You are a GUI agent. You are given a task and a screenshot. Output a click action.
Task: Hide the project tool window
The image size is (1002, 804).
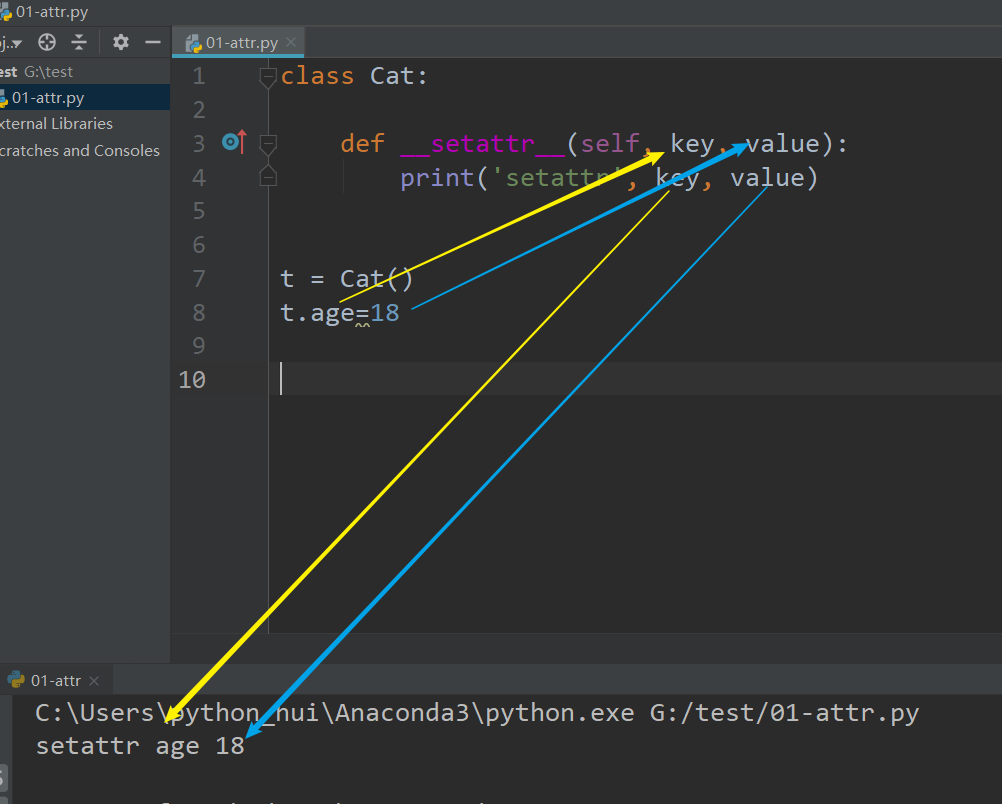click(153, 43)
